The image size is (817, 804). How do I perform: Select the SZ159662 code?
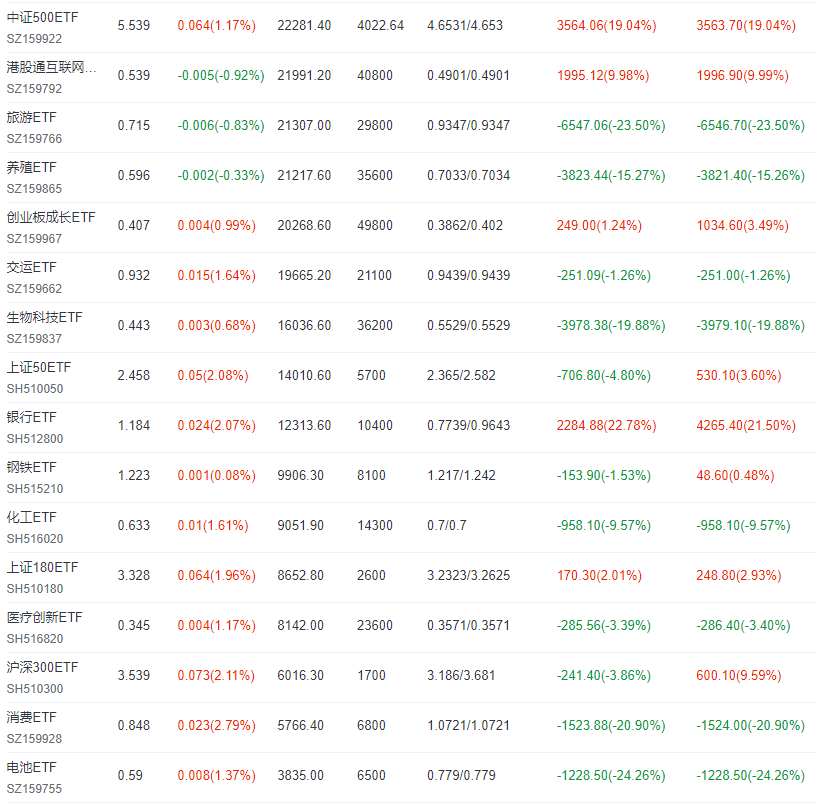34,289
